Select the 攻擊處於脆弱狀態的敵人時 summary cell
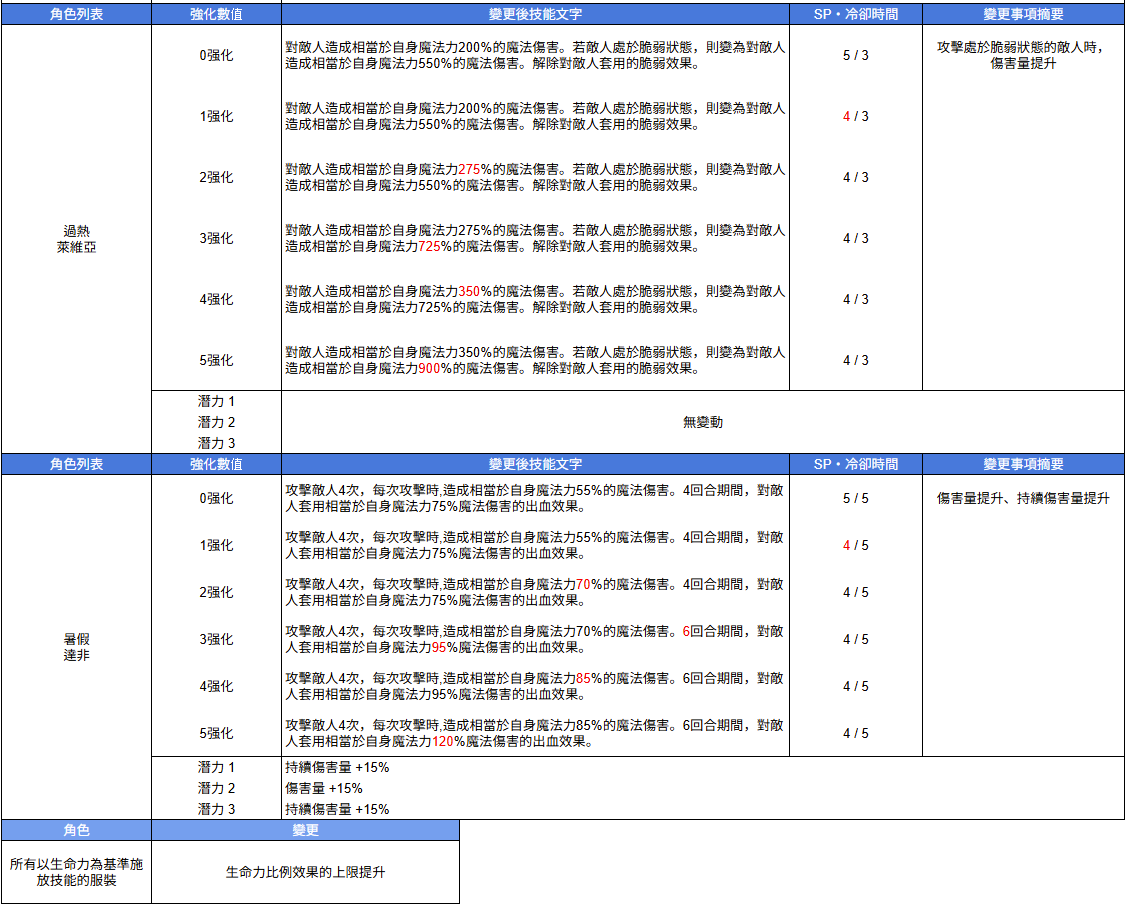The height and width of the screenshot is (905, 1126). click(1023, 55)
